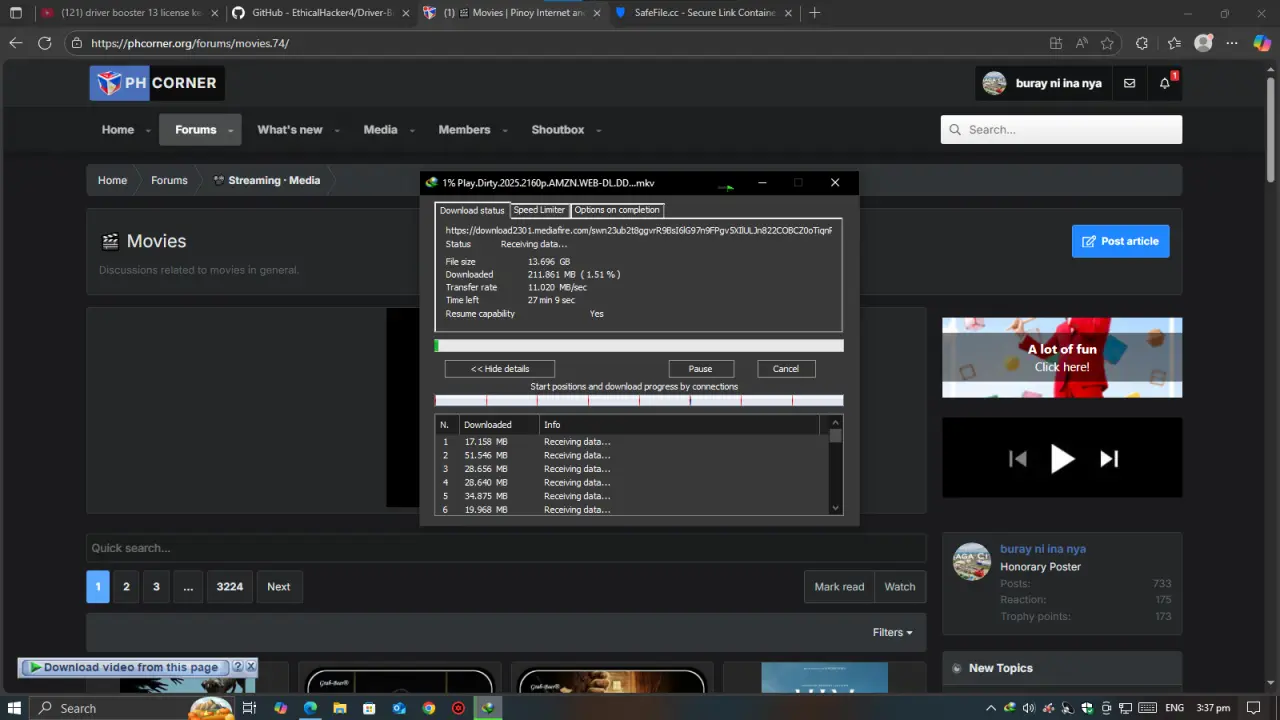The height and width of the screenshot is (720, 1280).
Task: Click the Watch button
Action: tap(900, 587)
